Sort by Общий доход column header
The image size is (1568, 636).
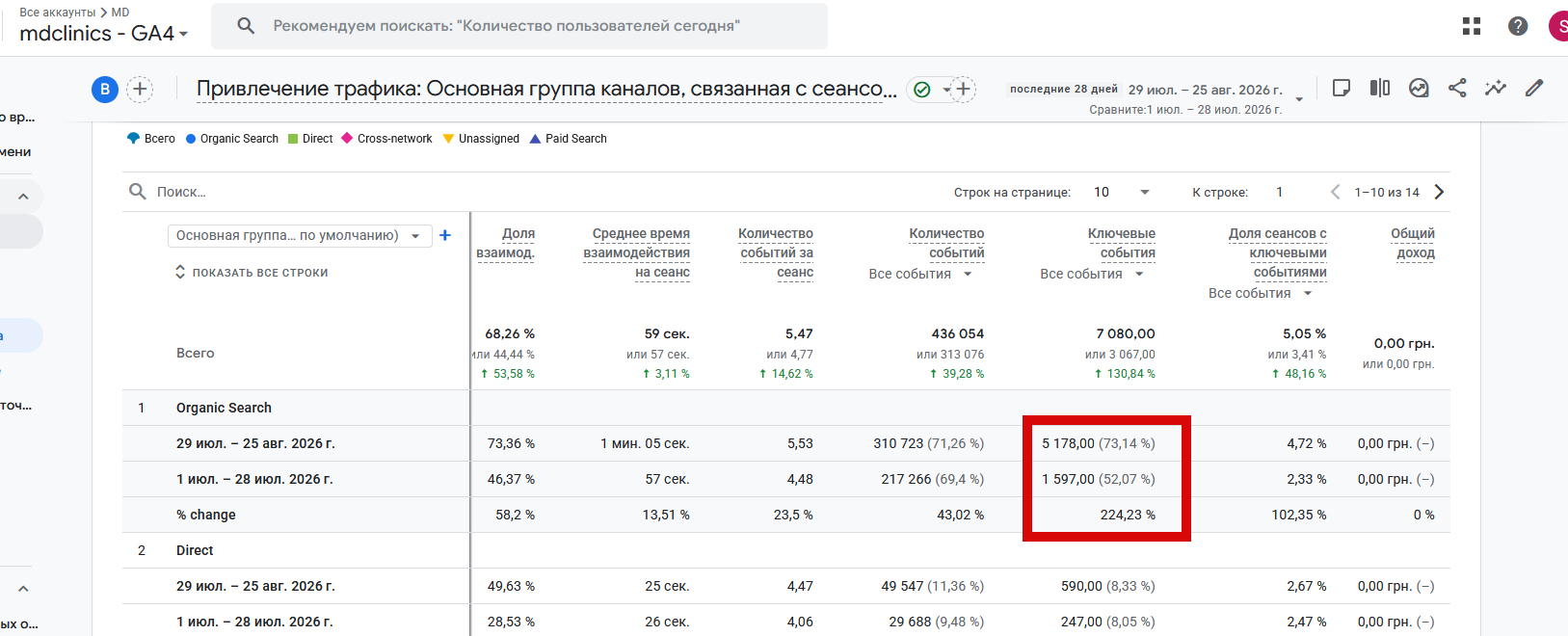coord(1413,243)
